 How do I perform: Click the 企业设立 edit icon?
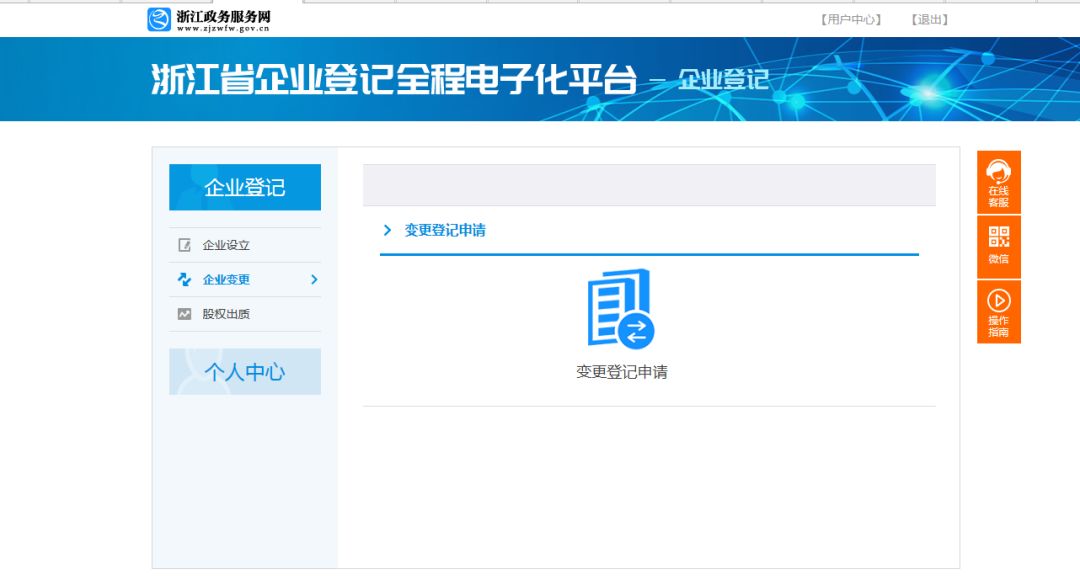(x=185, y=245)
